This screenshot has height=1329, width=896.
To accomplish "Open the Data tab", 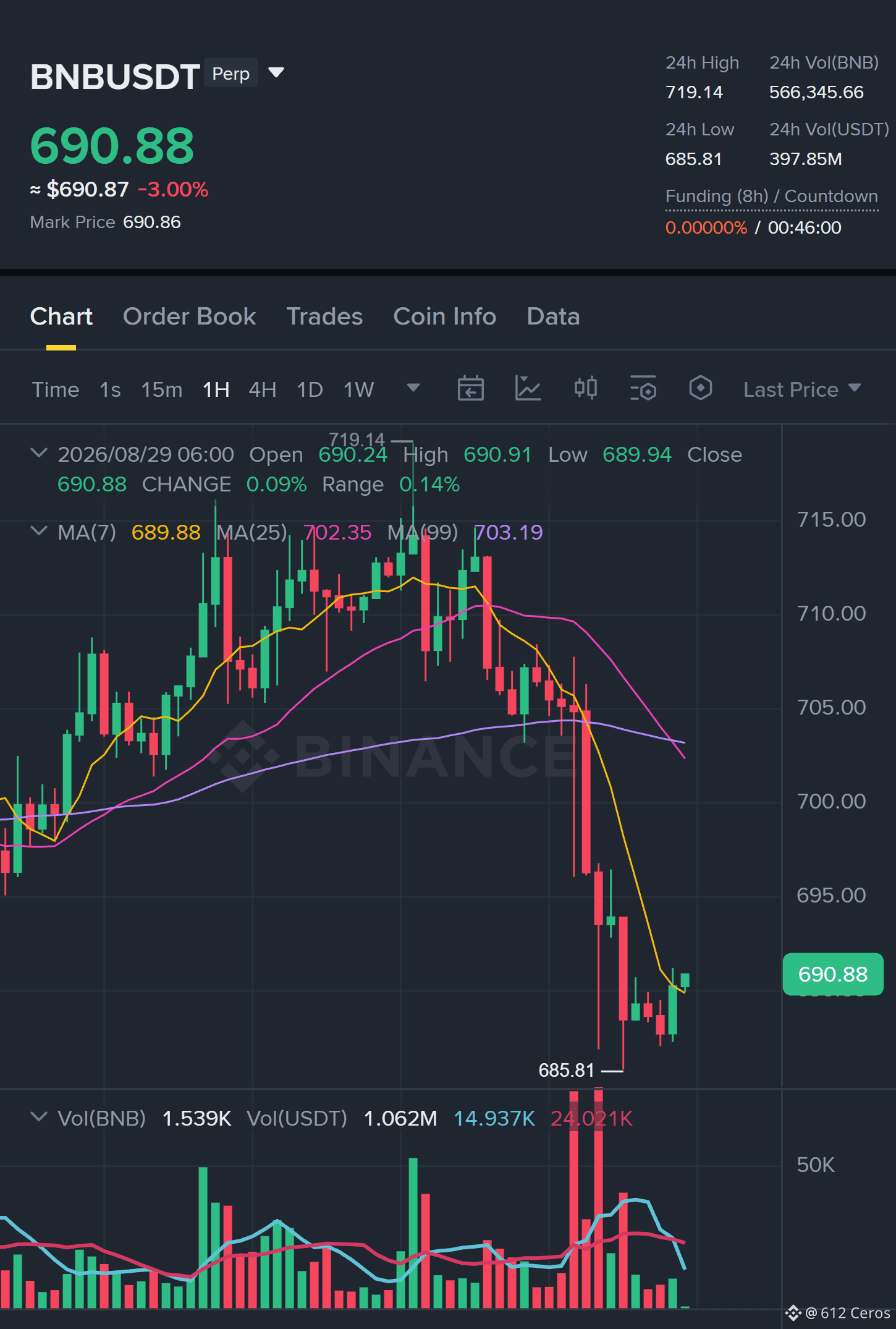I will (553, 316).
